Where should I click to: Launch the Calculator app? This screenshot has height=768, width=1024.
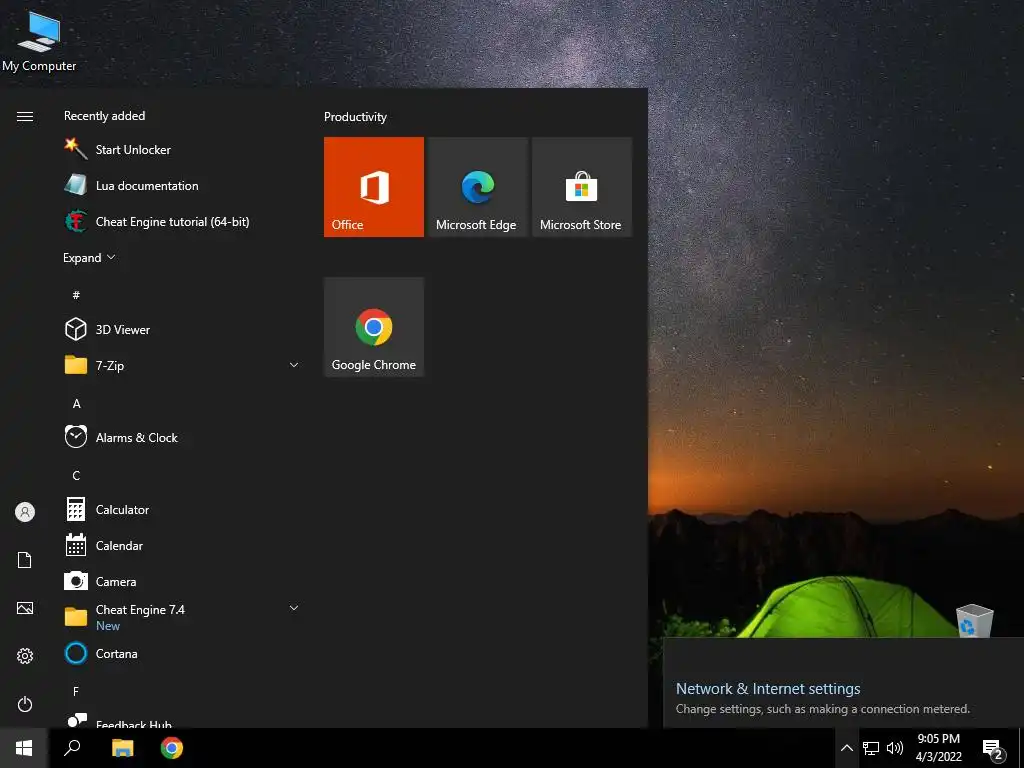tap(182, 509)
